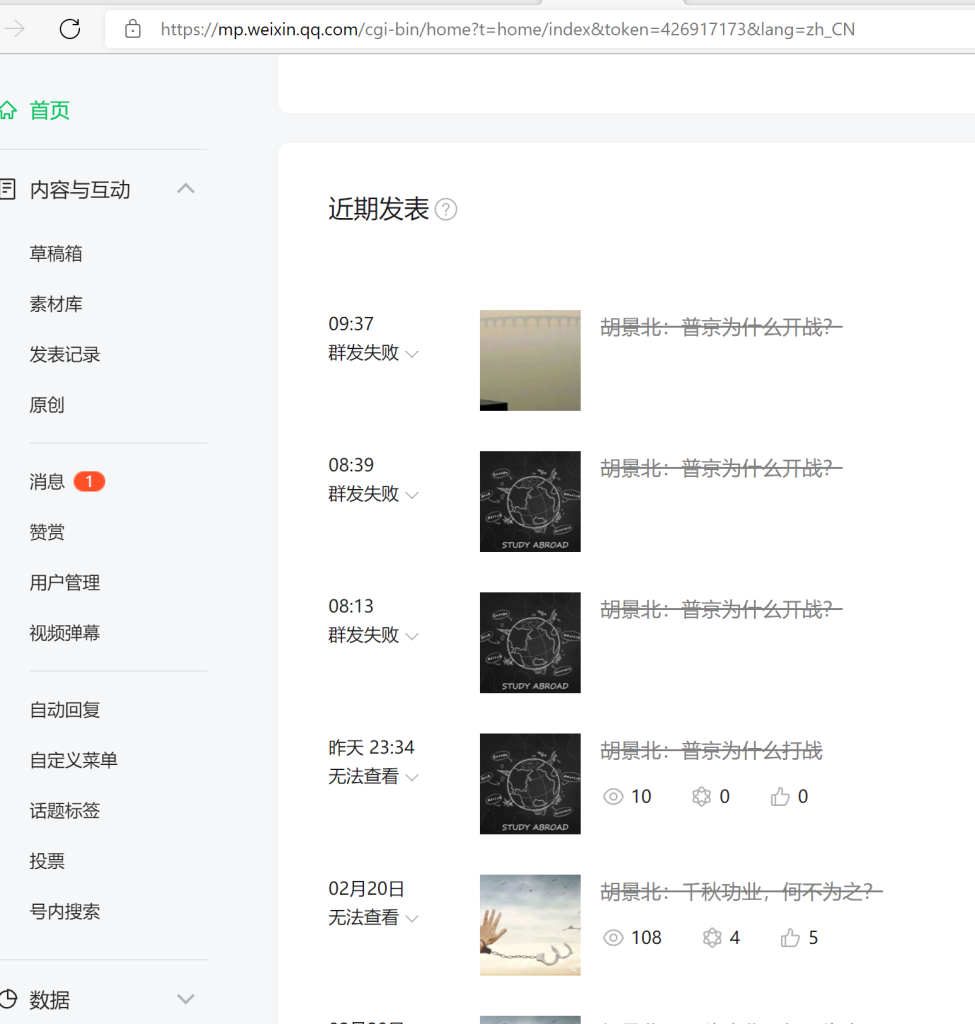This screenshot has width=975, height=1024.
Task: Open 自定义菜单
Action: pyautogui.click(x=74, y=760)
